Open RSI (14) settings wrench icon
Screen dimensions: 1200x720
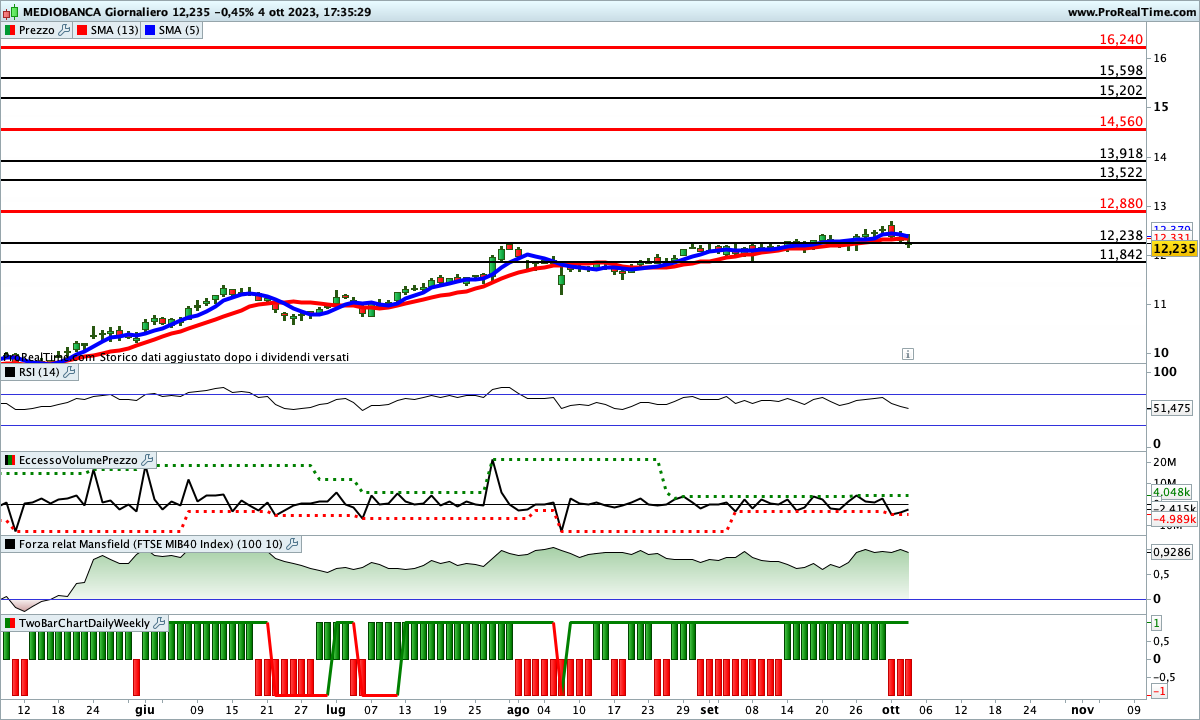click(x=69, y=372)
